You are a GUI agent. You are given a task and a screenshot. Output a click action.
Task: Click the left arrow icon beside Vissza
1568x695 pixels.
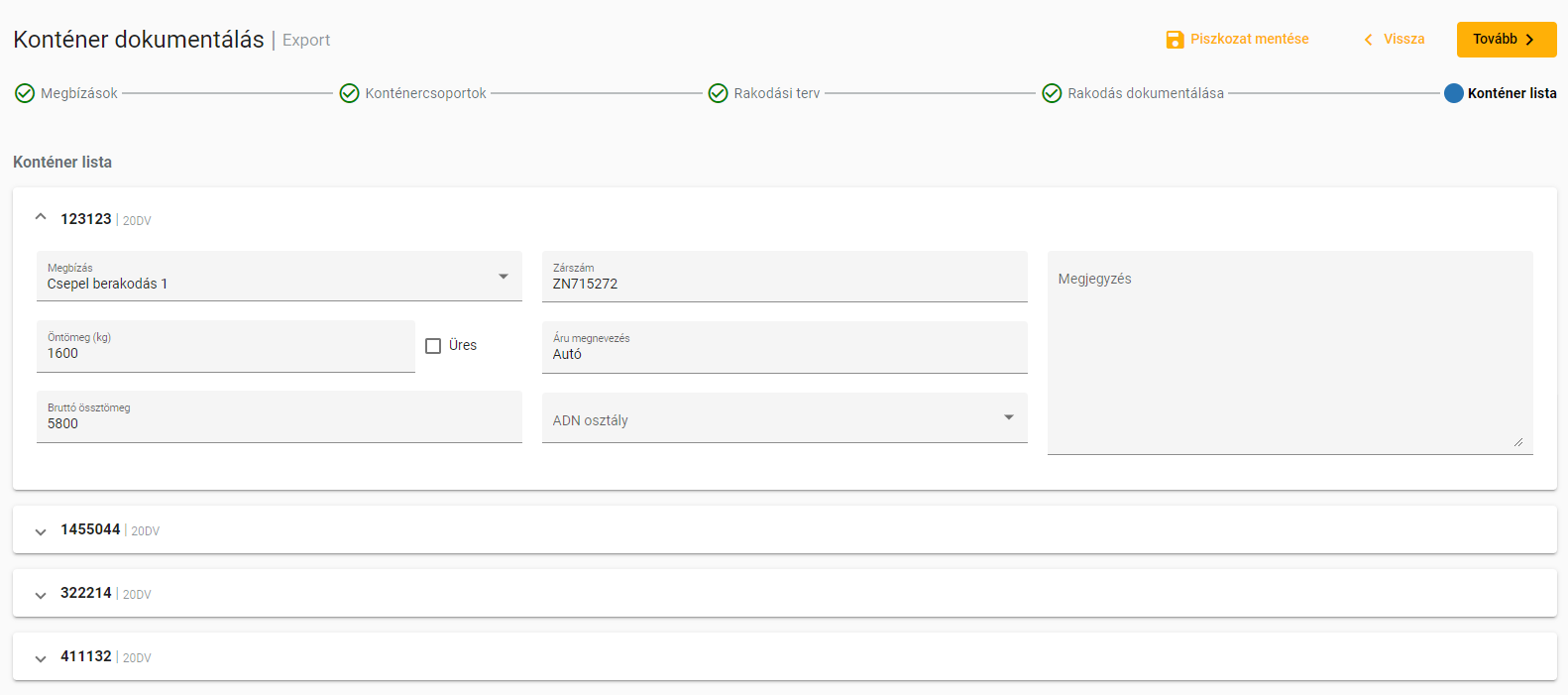pos(1368,40)
